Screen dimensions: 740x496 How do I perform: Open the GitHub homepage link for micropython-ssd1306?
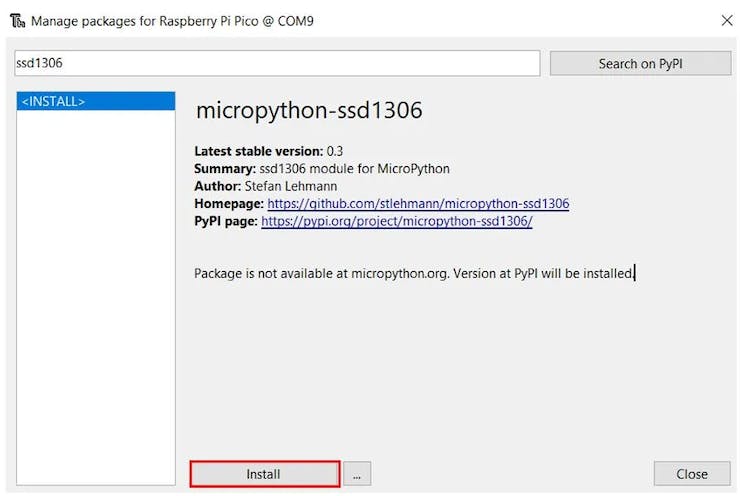418,203
